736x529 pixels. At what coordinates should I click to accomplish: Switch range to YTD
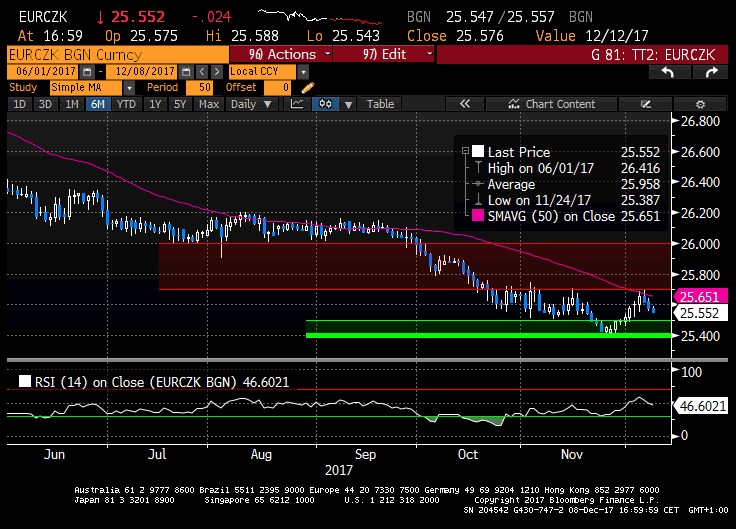126,104
